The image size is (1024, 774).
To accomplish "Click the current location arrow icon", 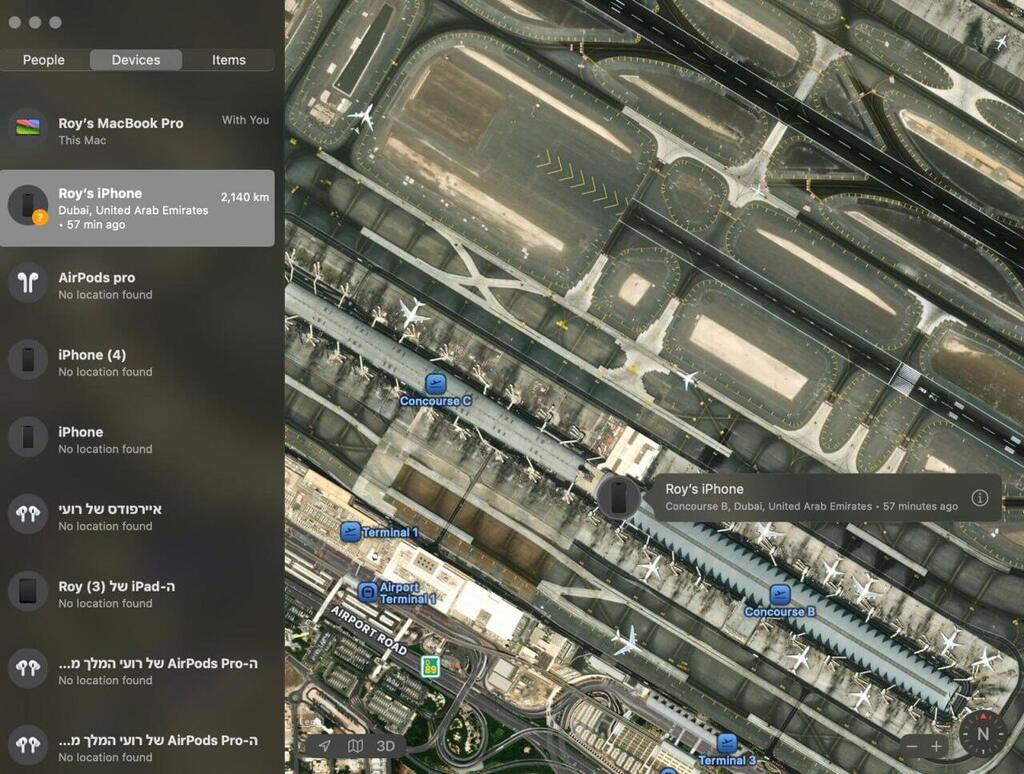I will pyautogui.click(x=323, y=745).
